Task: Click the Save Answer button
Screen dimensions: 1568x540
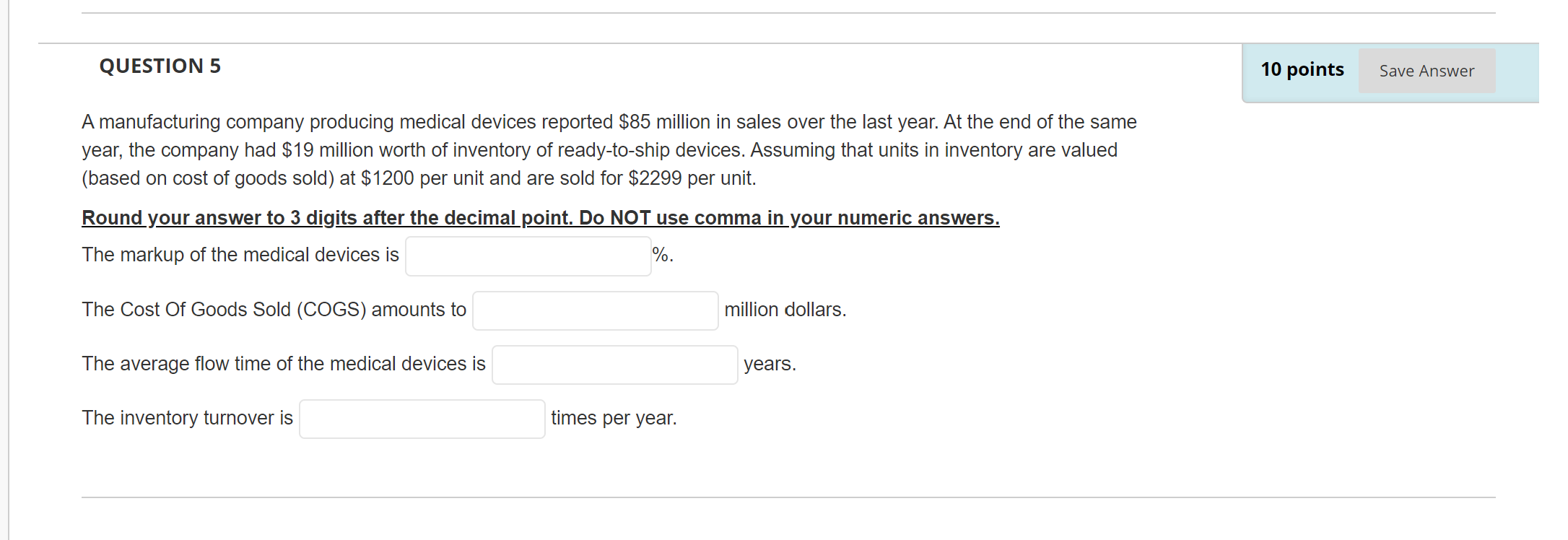Action: [1426, 71]
